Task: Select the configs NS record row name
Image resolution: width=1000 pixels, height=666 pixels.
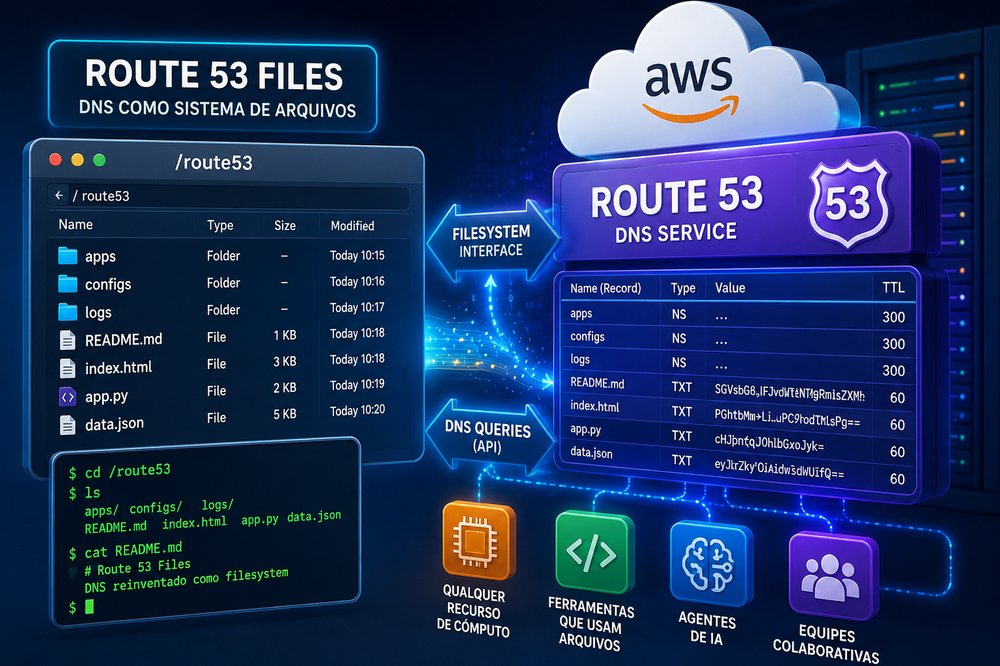Action: [587, 336]
